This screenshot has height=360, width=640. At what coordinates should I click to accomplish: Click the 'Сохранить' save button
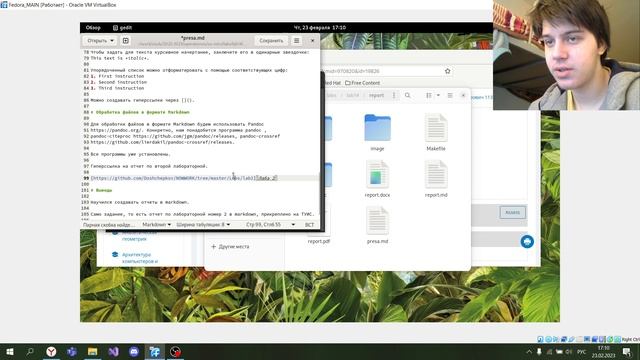271,41
